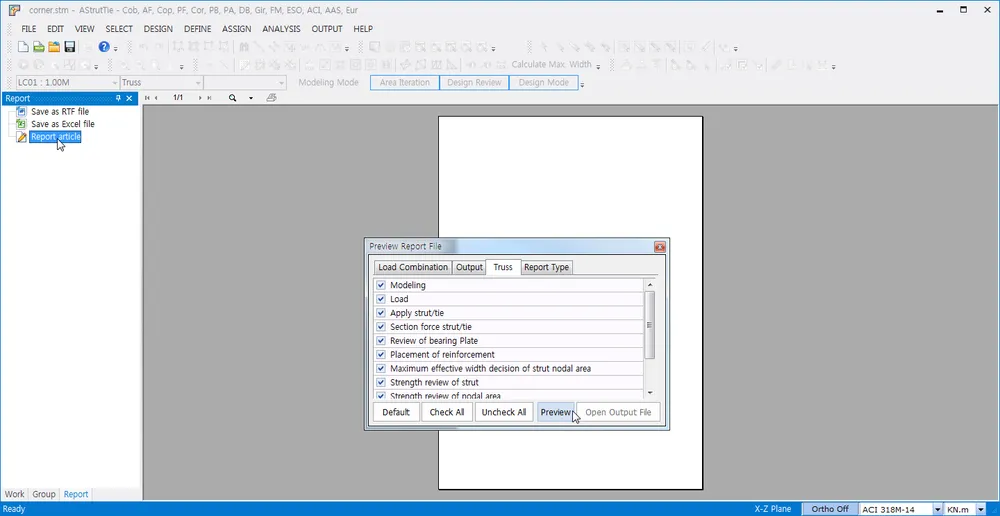
Task: Click the Check All button
Action: click(x=447, y=412)
